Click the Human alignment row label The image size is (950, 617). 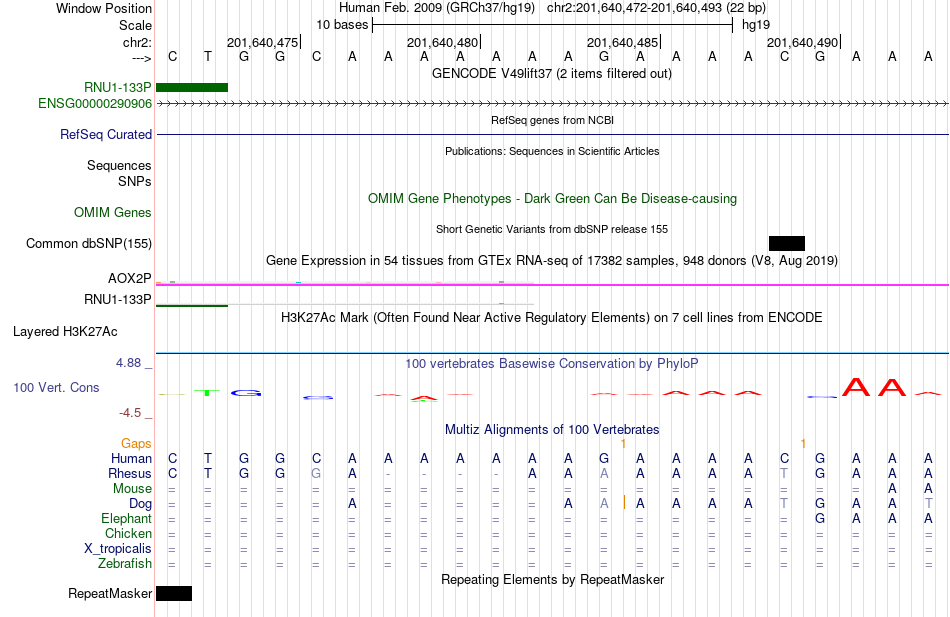[x=131, y=459]
